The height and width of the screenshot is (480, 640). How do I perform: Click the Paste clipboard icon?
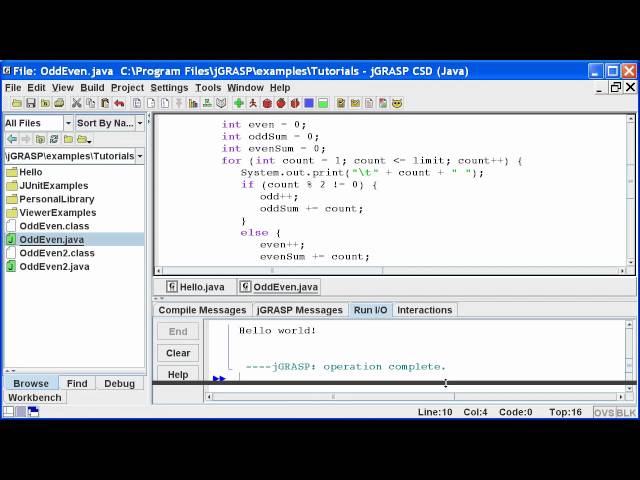click(104, 103)
